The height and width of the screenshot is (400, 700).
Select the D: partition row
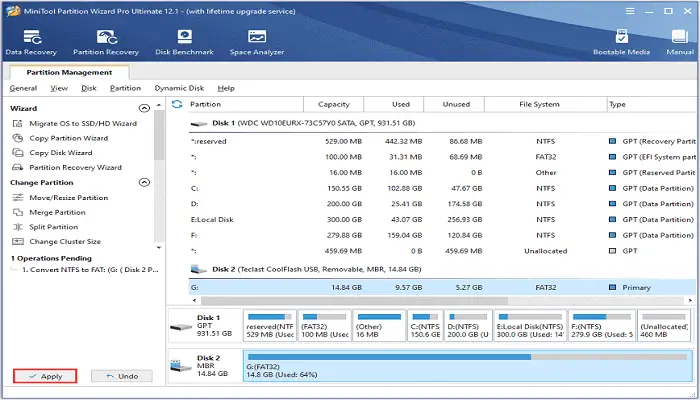point(442,204)
